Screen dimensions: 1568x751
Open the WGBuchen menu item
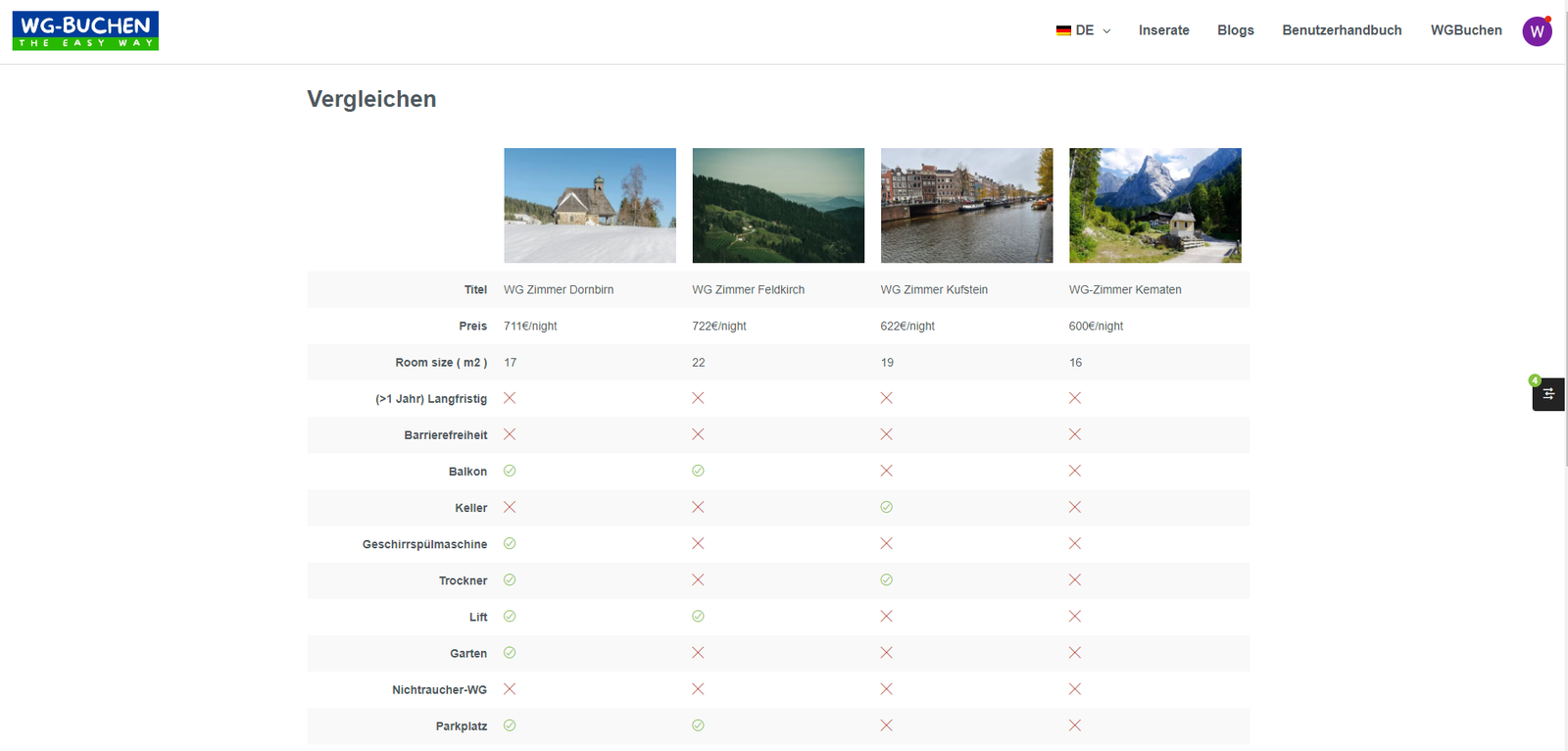click(1465, 30)
